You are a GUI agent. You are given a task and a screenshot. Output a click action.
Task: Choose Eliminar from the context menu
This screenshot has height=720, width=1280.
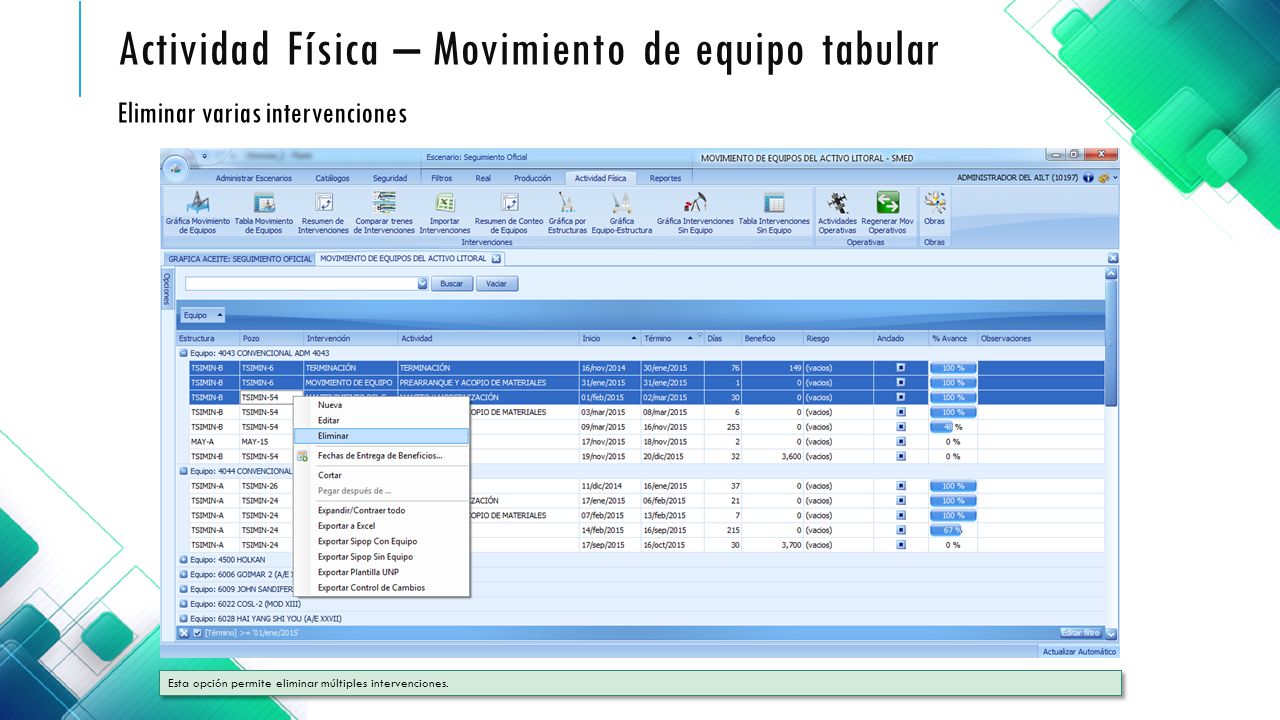pos(381,436)
